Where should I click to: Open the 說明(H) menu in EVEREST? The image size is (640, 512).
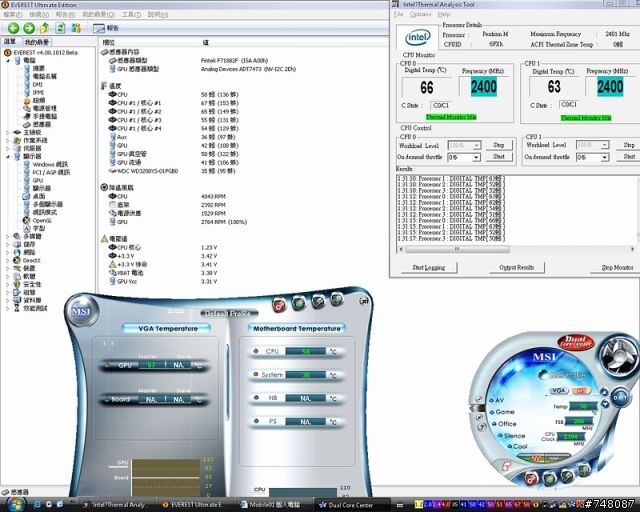click(158, 14)
